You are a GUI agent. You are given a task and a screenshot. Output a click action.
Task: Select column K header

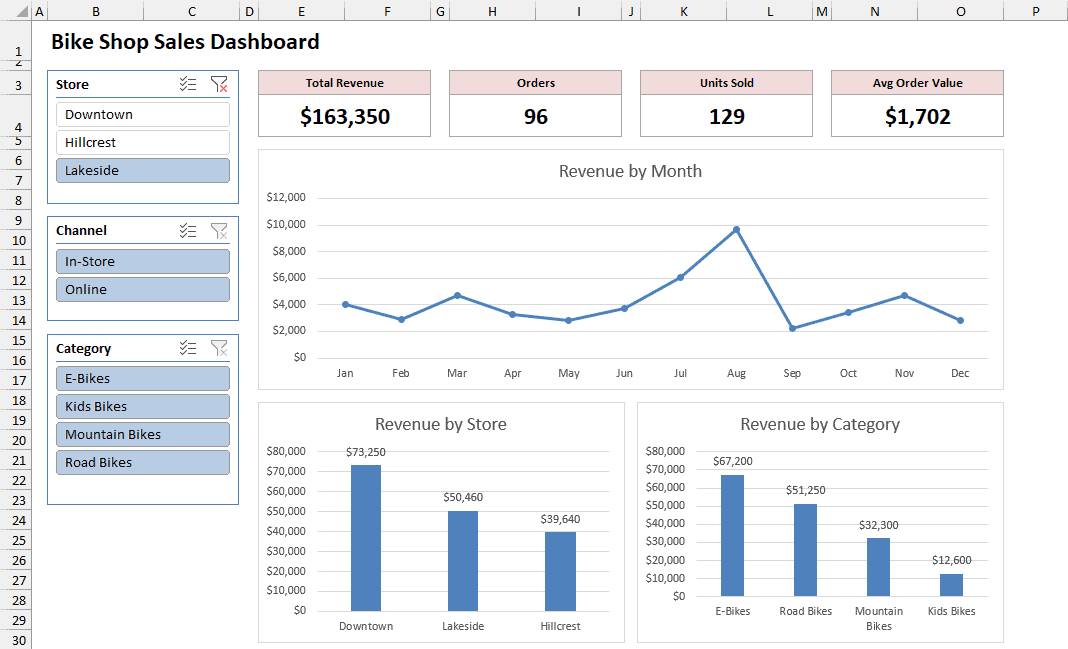684,11
